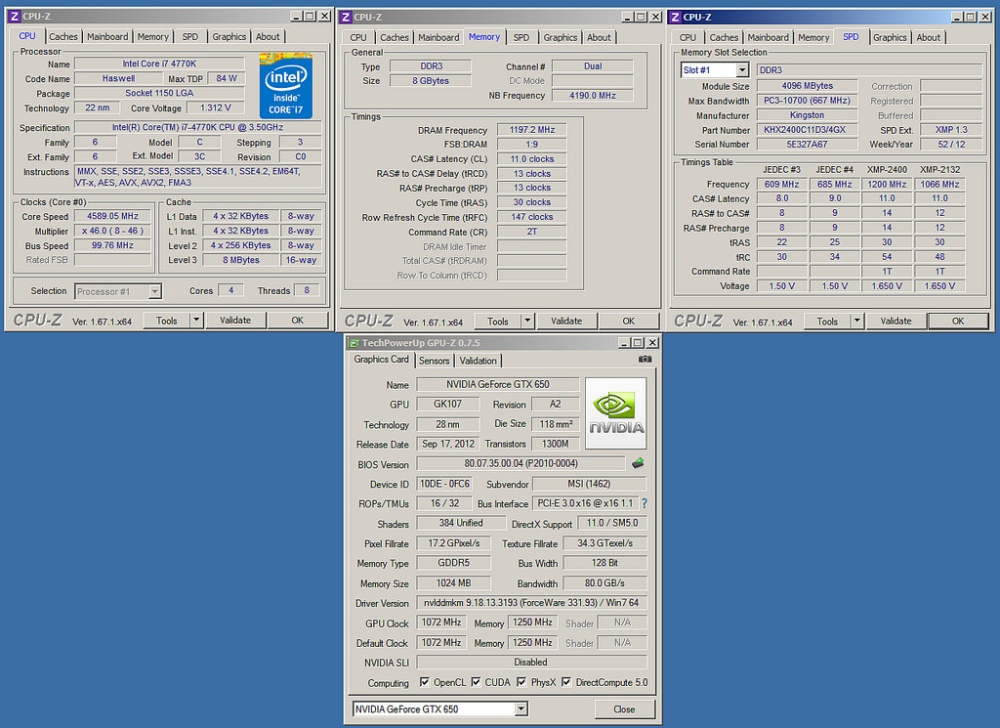Click the Max Bandwidth PC3-10700 field

click(806, 101)
